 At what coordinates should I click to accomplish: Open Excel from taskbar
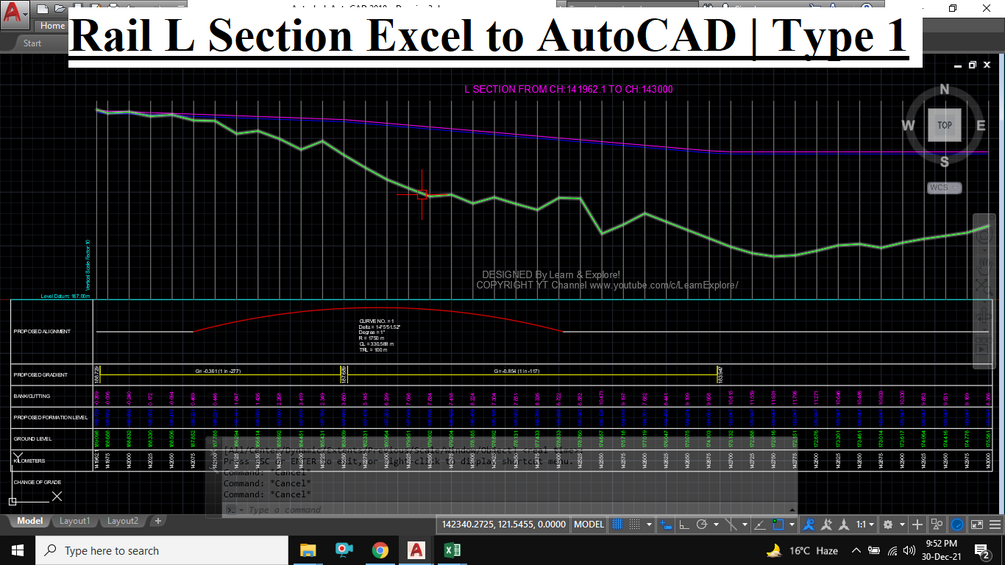(x=452, y=550)
